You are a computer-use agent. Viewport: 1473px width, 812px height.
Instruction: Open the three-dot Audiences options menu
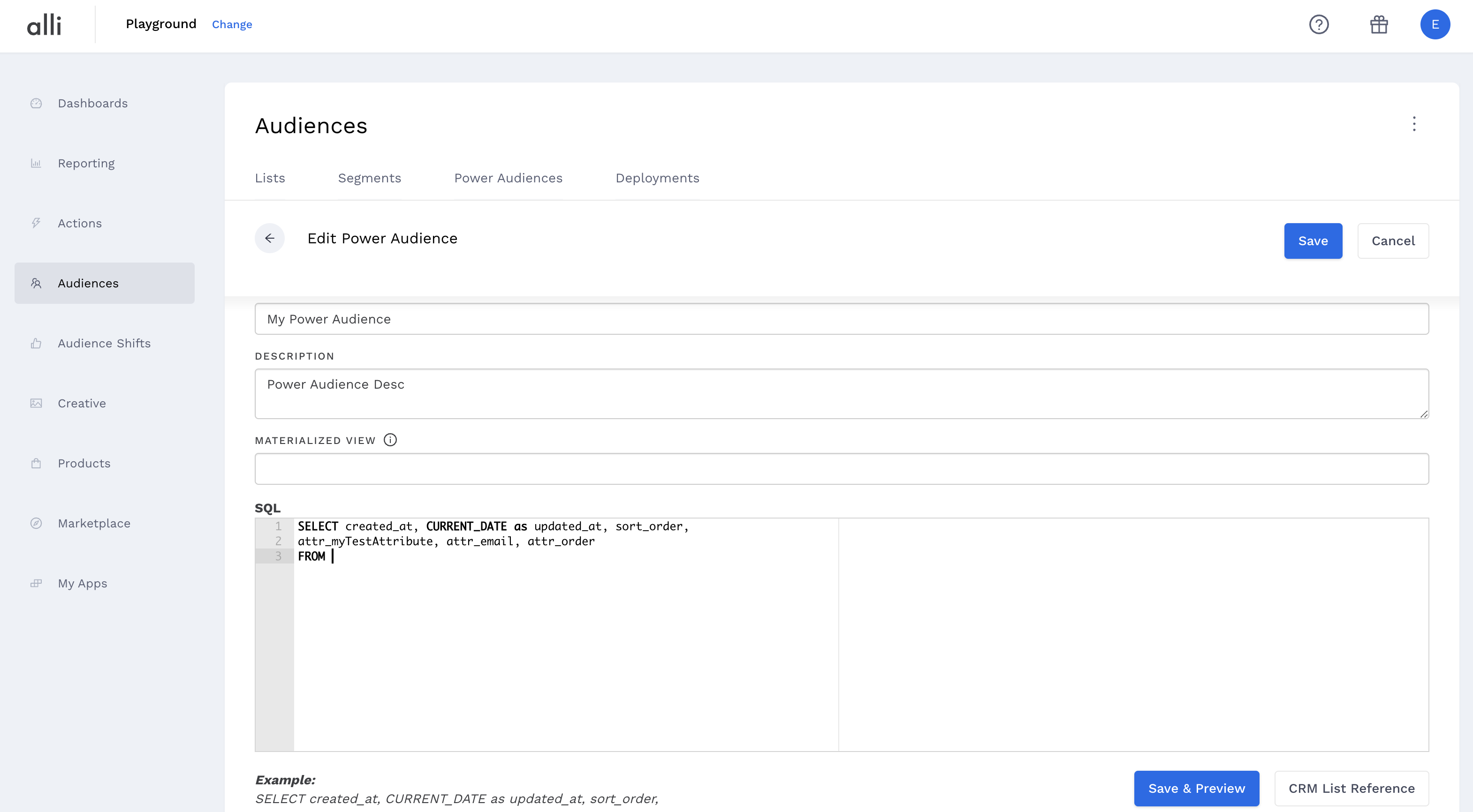click(1414, 124)
